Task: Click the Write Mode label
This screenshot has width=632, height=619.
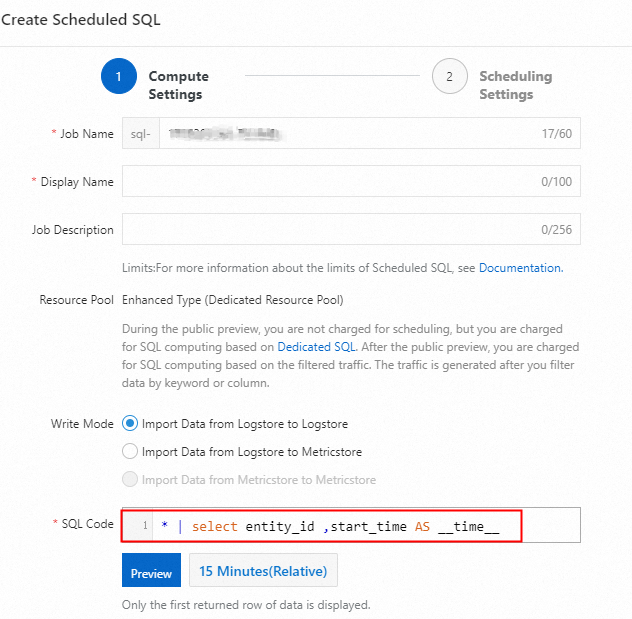Action: [x=82, y=424]
